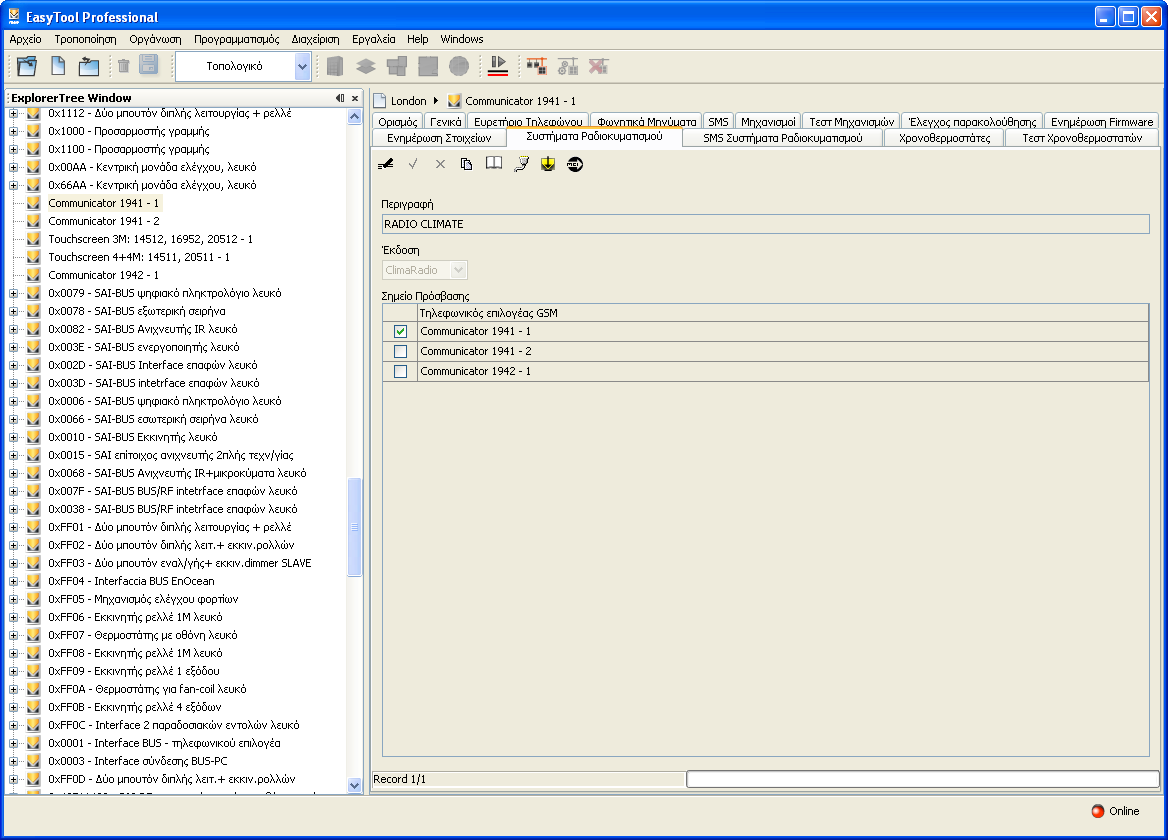Screen dimensions: 1168x840
Task: Open the Προγραμματισμός menu
Action: click(x=237, y=39)
